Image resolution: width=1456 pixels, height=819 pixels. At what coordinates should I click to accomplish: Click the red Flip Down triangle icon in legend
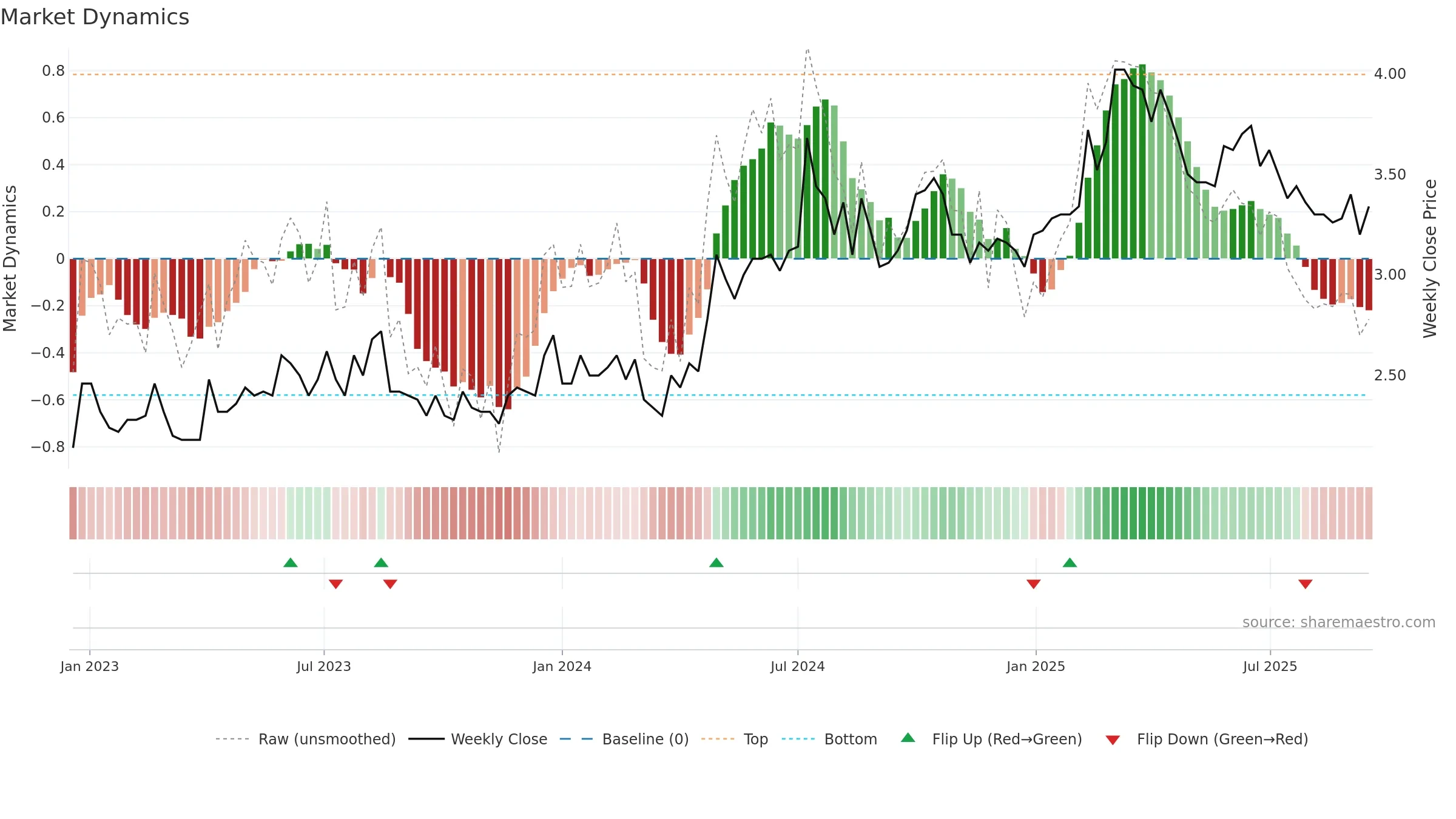click(x=1113, y=740)
